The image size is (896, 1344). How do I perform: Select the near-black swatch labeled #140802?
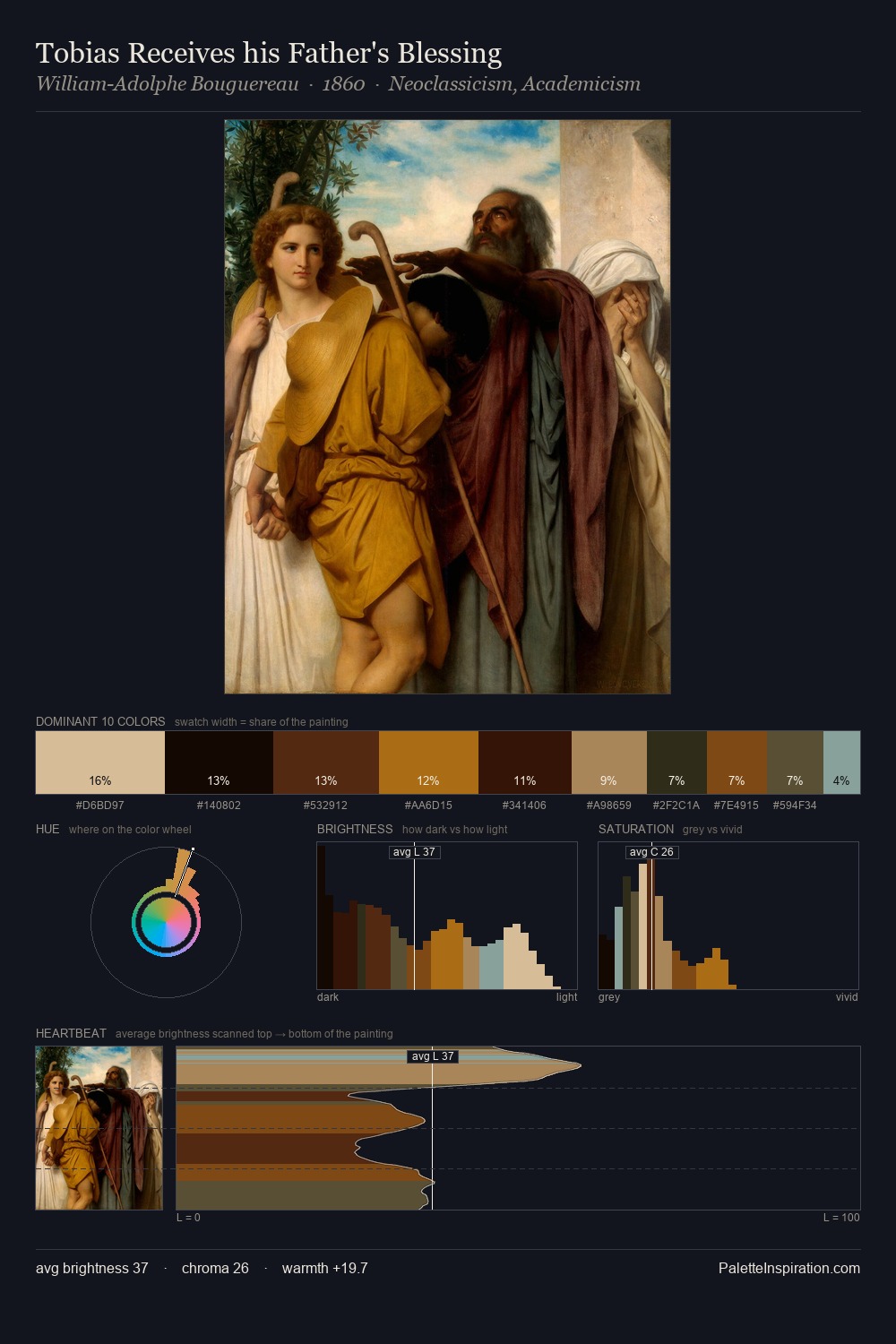pyautogui.click(x=219, y=762)
